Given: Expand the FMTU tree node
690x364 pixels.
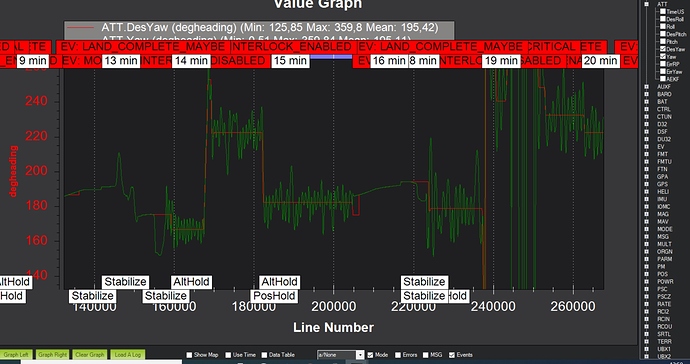Looking at the screenshot, I should tap(646, 162).
